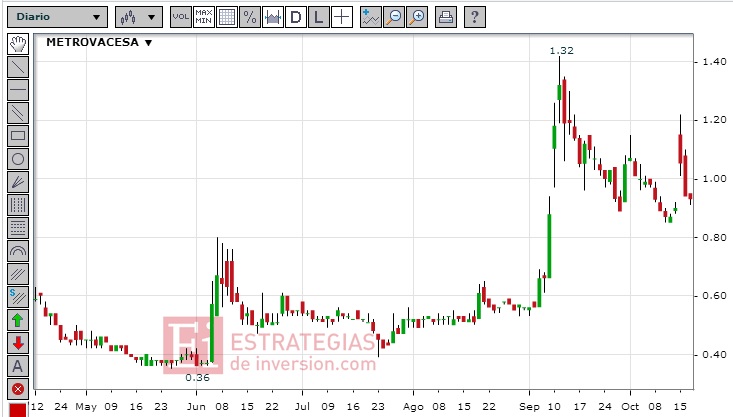Click the L toolbar button
This screenshot has width=733, height=417.
click(319, 17)
